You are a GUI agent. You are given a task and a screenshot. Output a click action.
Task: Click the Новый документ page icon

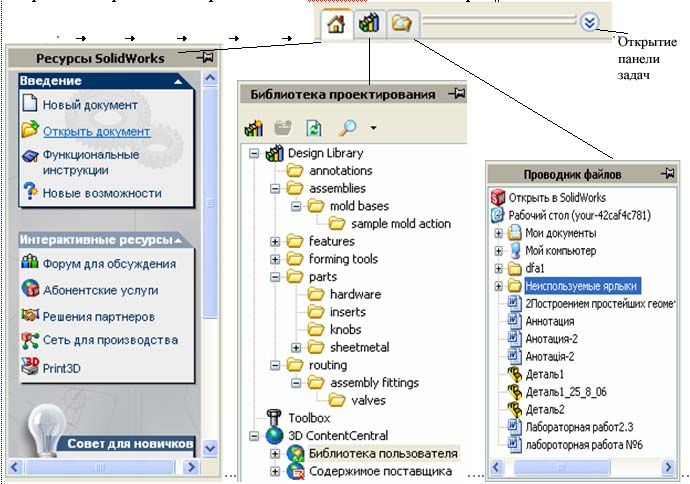coord(29,102)
